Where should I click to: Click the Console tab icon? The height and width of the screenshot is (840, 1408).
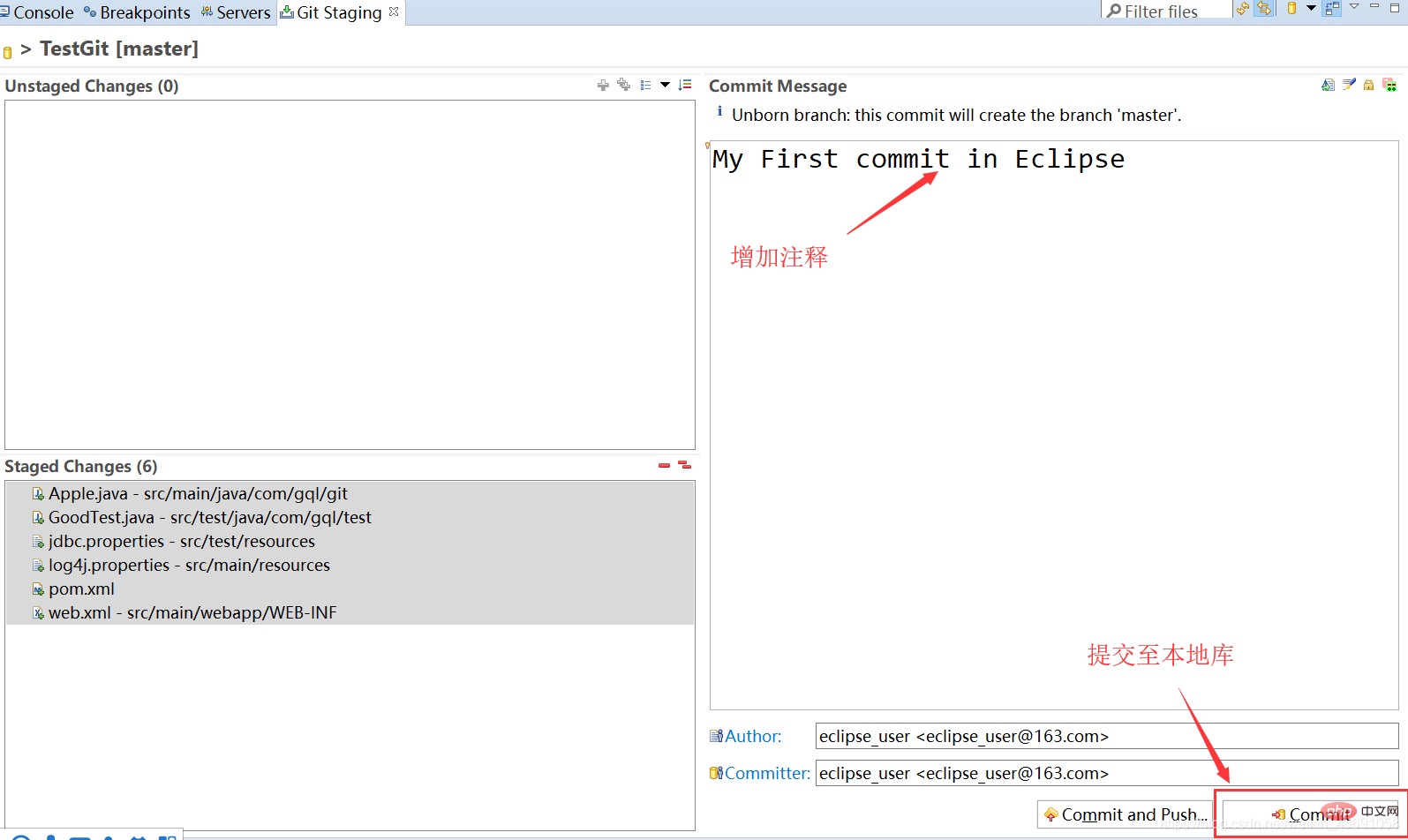pos(5,11)
